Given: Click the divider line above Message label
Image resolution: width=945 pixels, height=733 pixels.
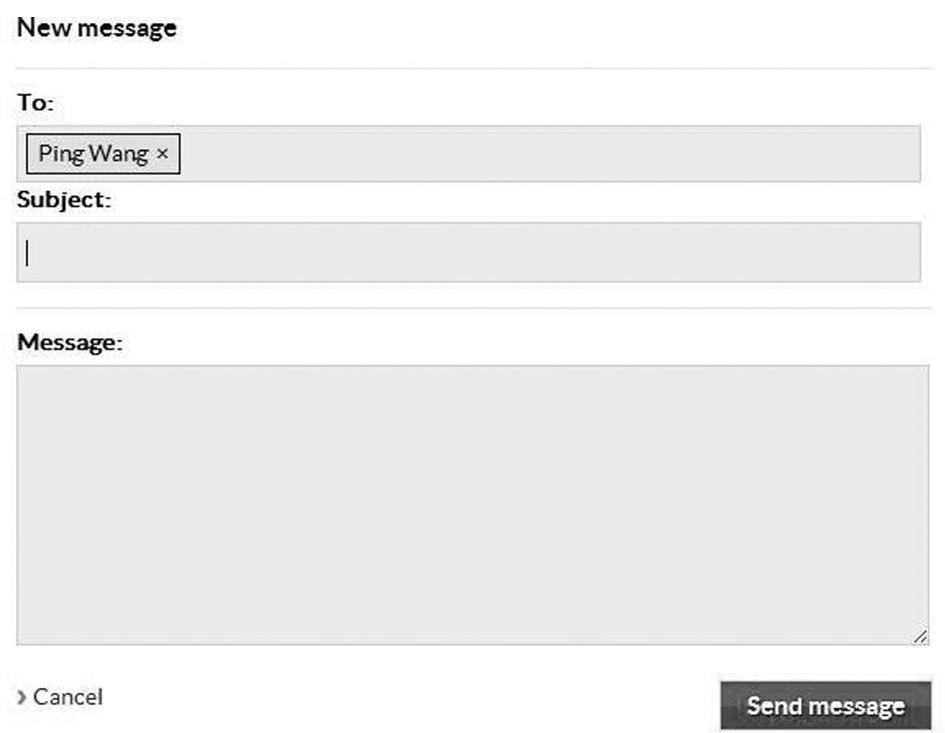Looking at the screenshot, I should pyautogui.click(x=474, y=309).
